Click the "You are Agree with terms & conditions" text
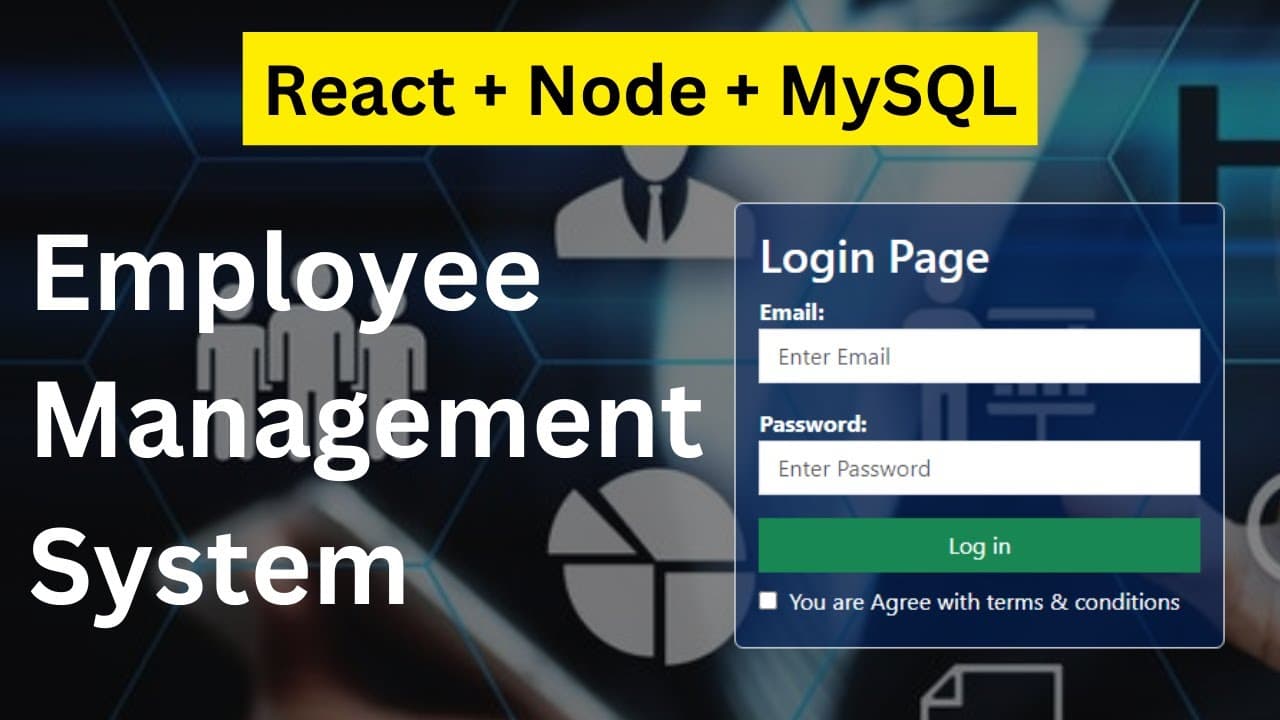The width and height of the screenshot is (1280, 720). click(x=984, y=602)
